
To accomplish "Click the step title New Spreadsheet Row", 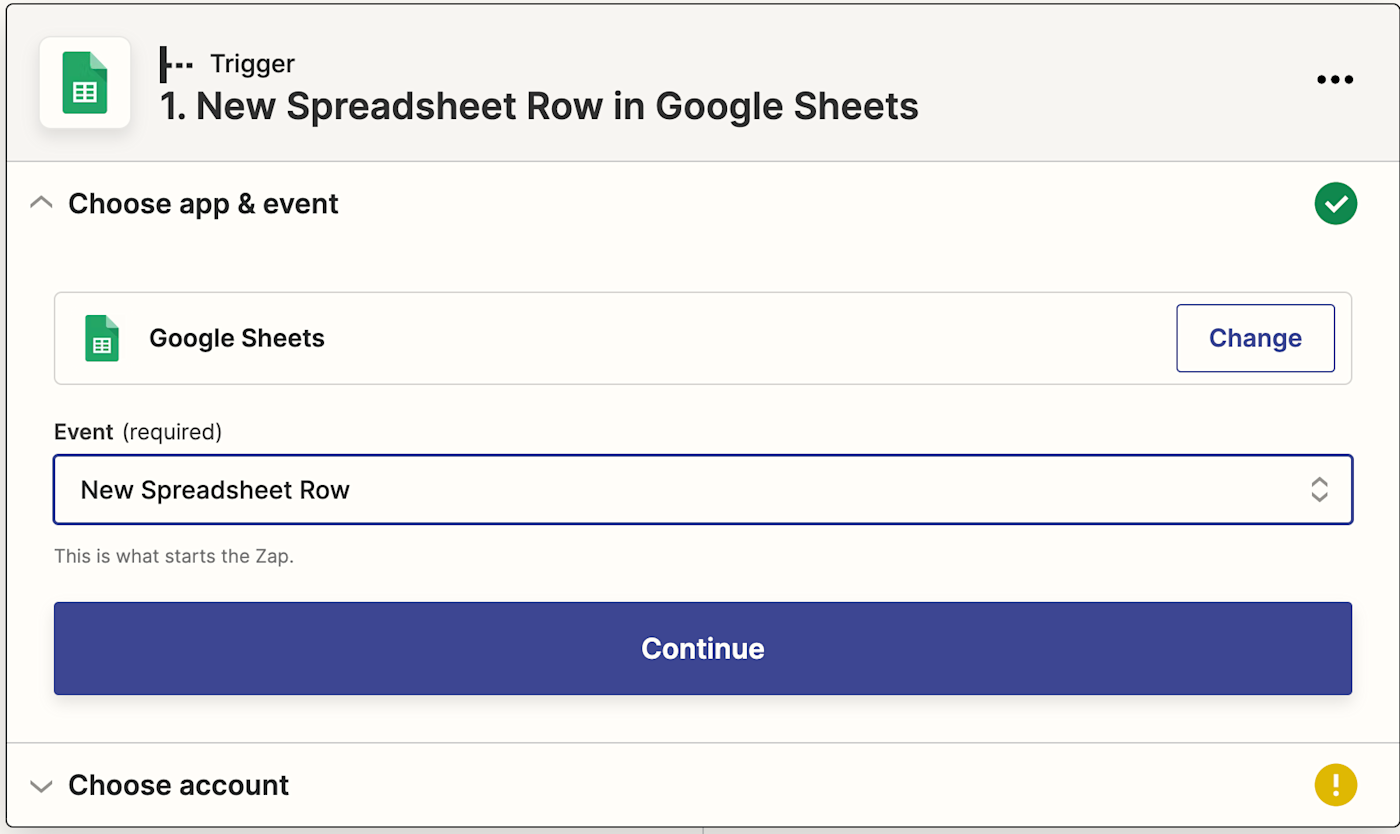I will tap(539, 106).
